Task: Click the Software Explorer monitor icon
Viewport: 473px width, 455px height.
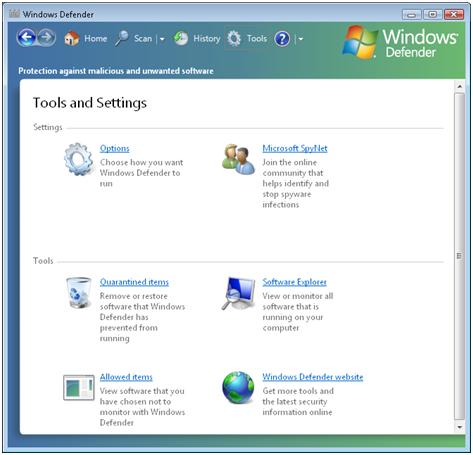Action: point(238,293)
